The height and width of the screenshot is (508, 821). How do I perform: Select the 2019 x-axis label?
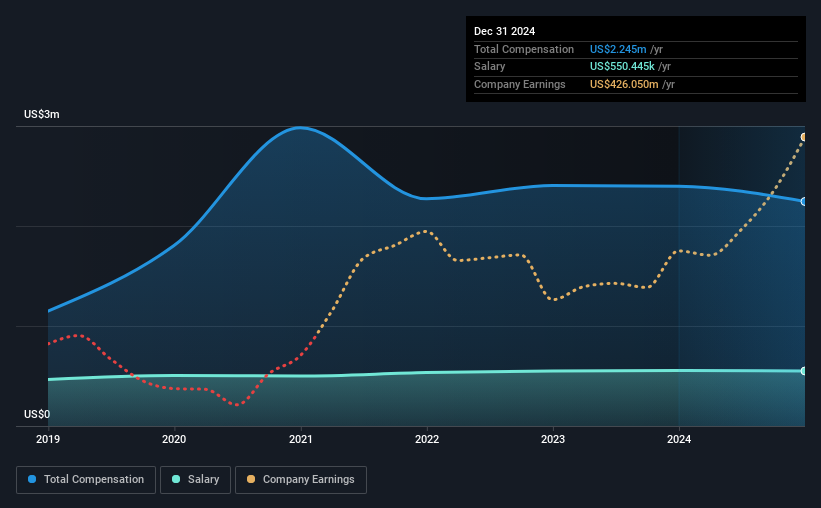[48, 439]
